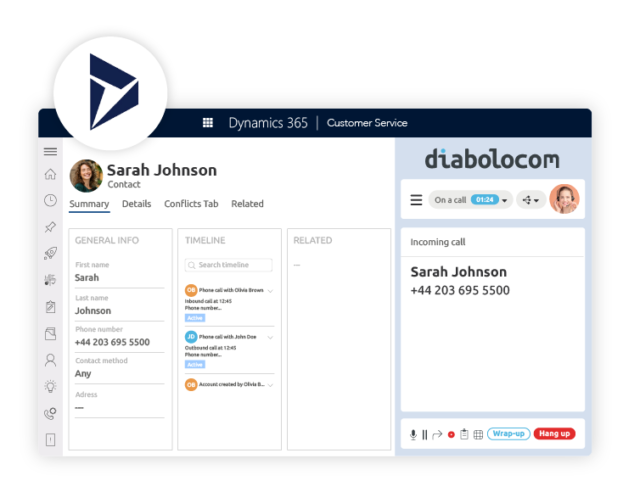Click OB avatar beside Account created entry
Viewport: 640px width, 481px height.
coord(191,385)
